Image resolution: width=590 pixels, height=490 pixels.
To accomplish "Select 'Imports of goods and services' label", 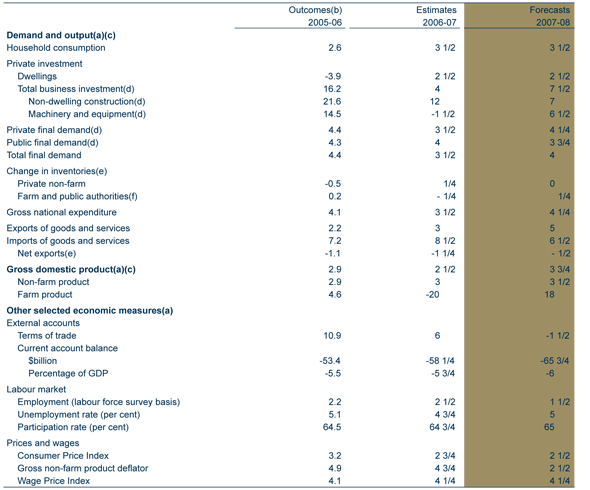I will coord(68,241).
